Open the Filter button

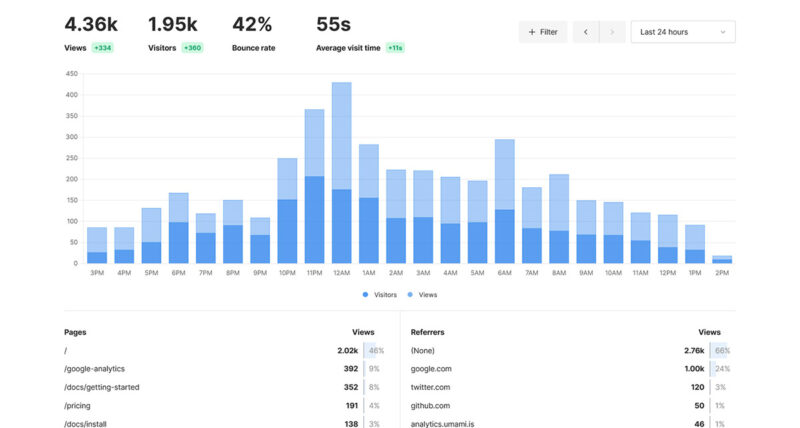click(x=543, y=32)
